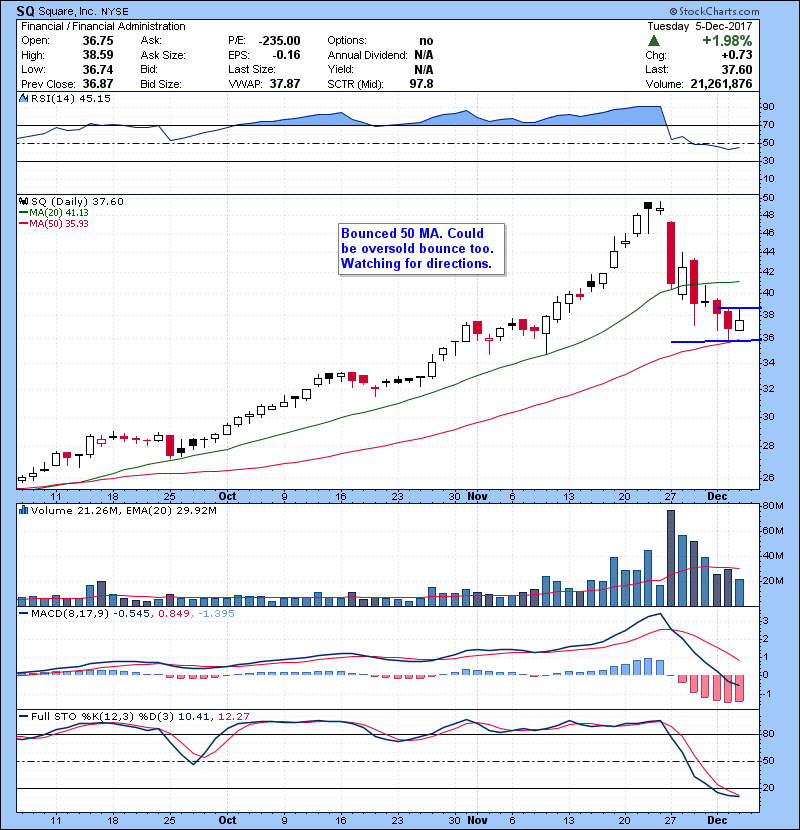The height and width of the screenshot is (830, 800).
Task: Click the 50 price axis label
Action: coord(768,197)
